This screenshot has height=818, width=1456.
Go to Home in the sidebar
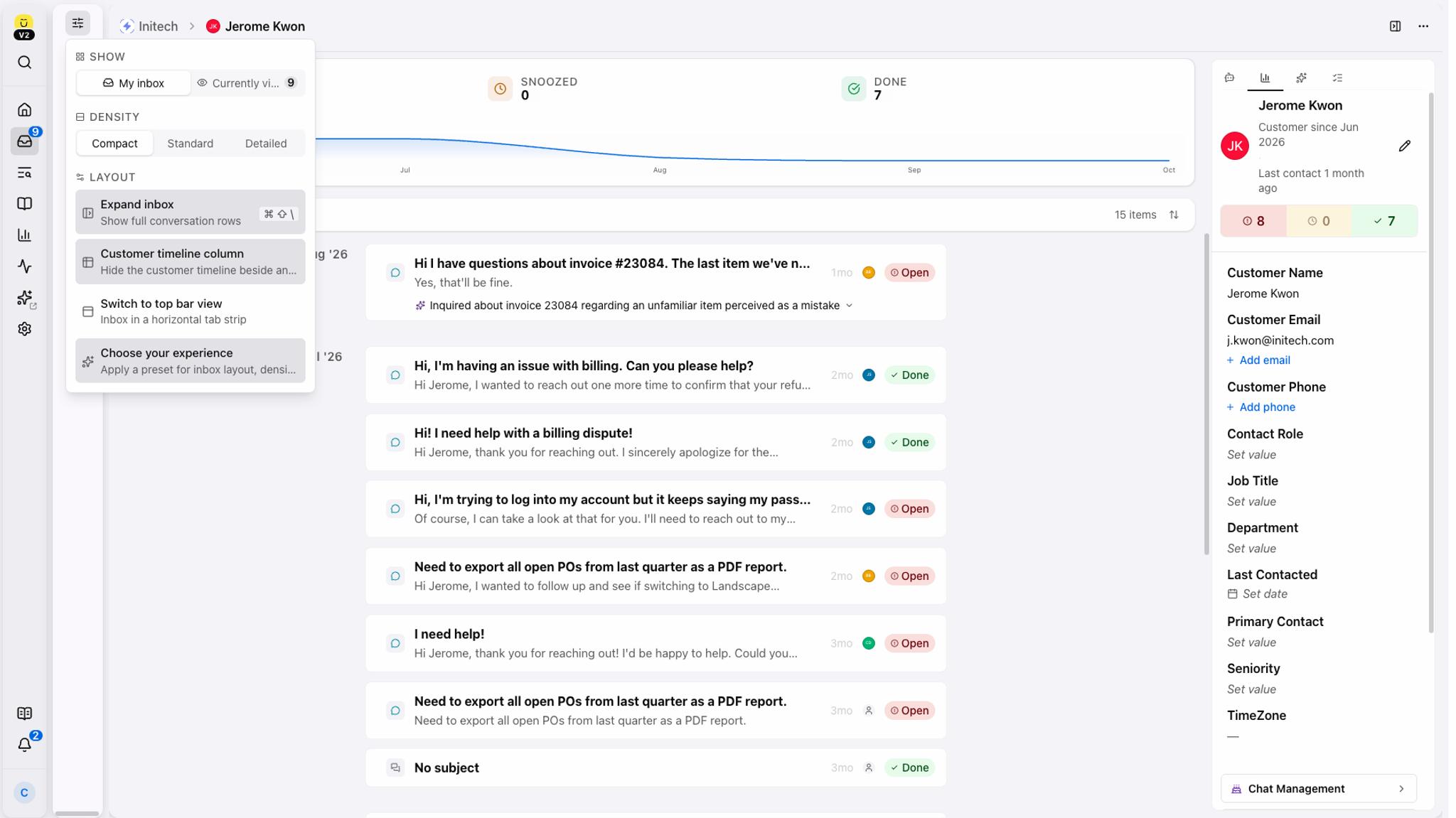coord(24,109)
